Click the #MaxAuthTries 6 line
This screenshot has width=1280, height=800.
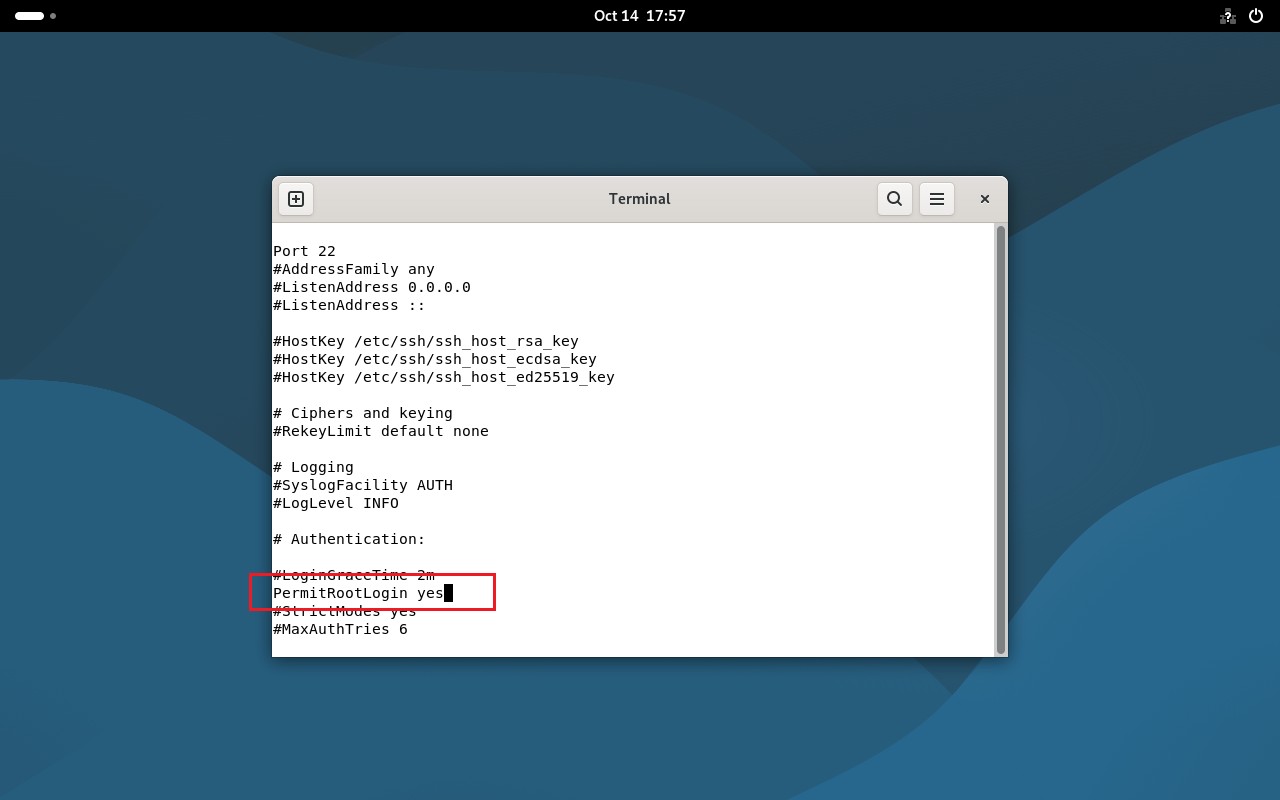340,629
